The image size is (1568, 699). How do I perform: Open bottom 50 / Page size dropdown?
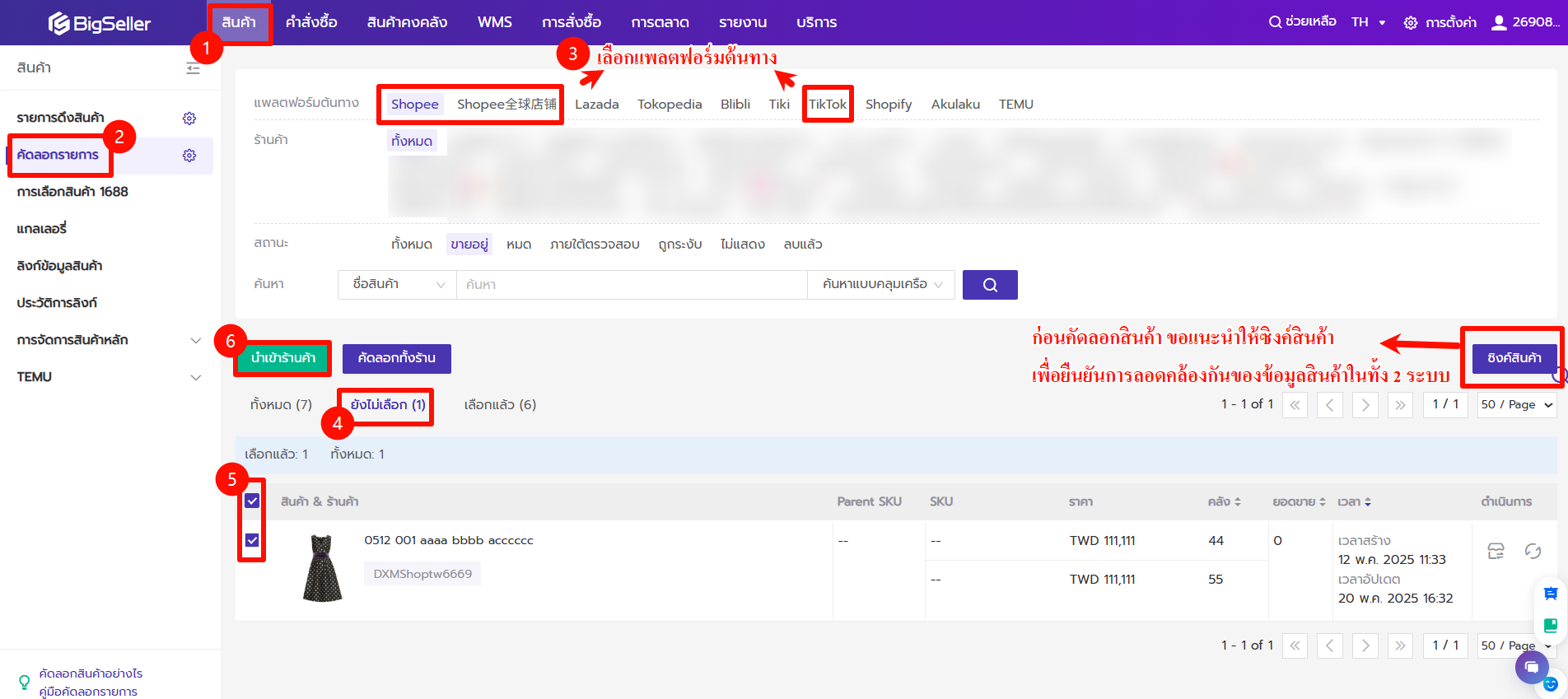click(1516, 645)
